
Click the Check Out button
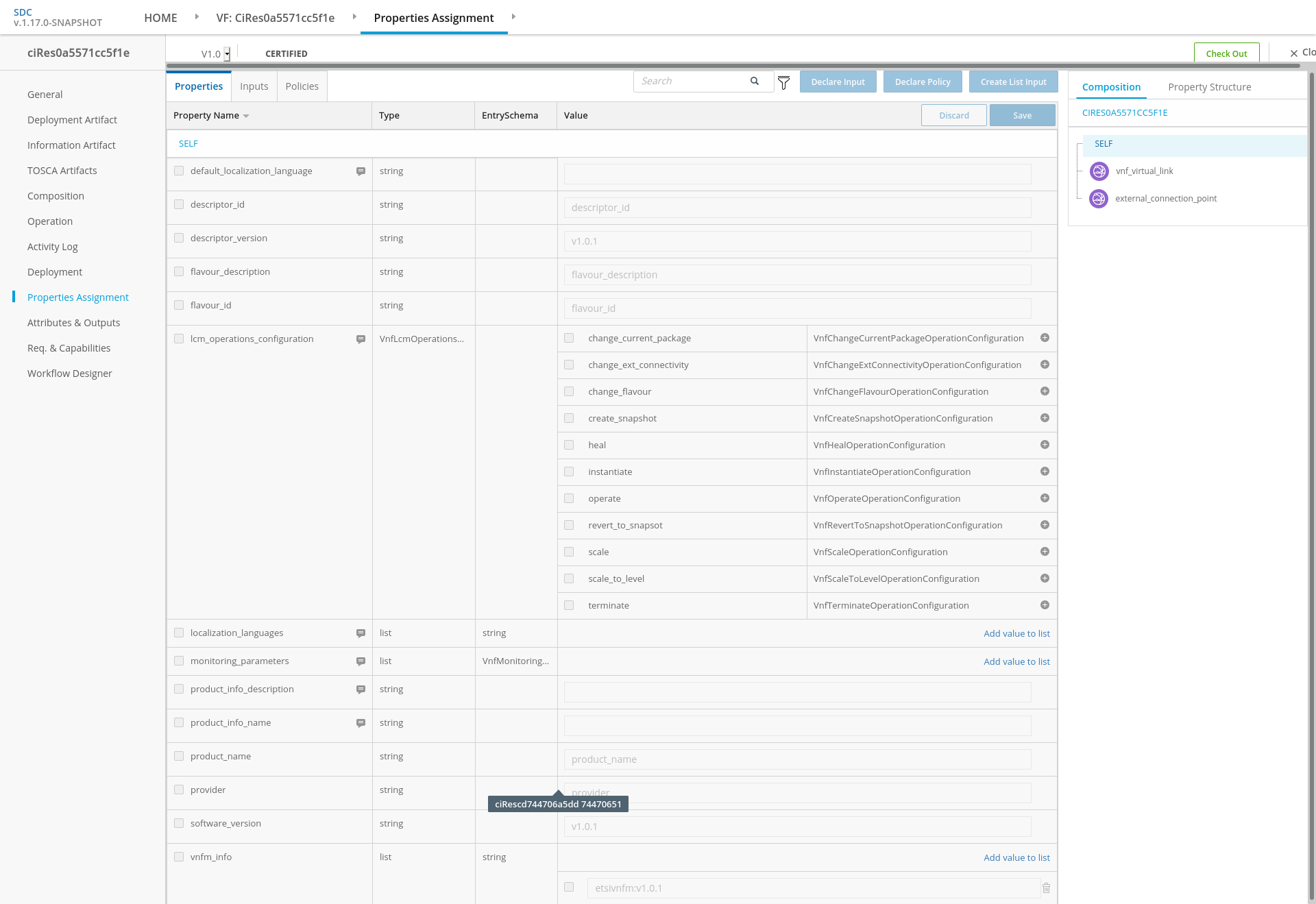click(x=1227, y=53)
